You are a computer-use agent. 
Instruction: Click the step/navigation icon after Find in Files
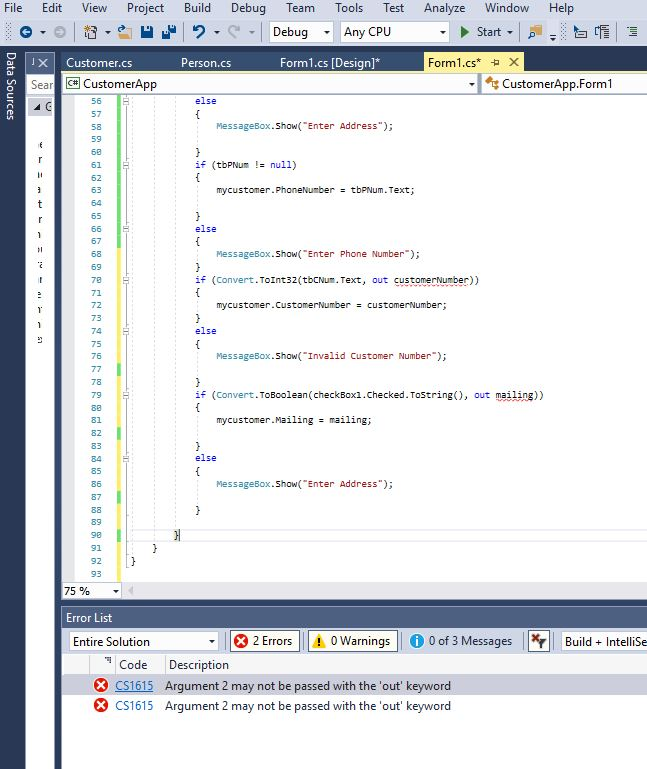click(580, 32)
